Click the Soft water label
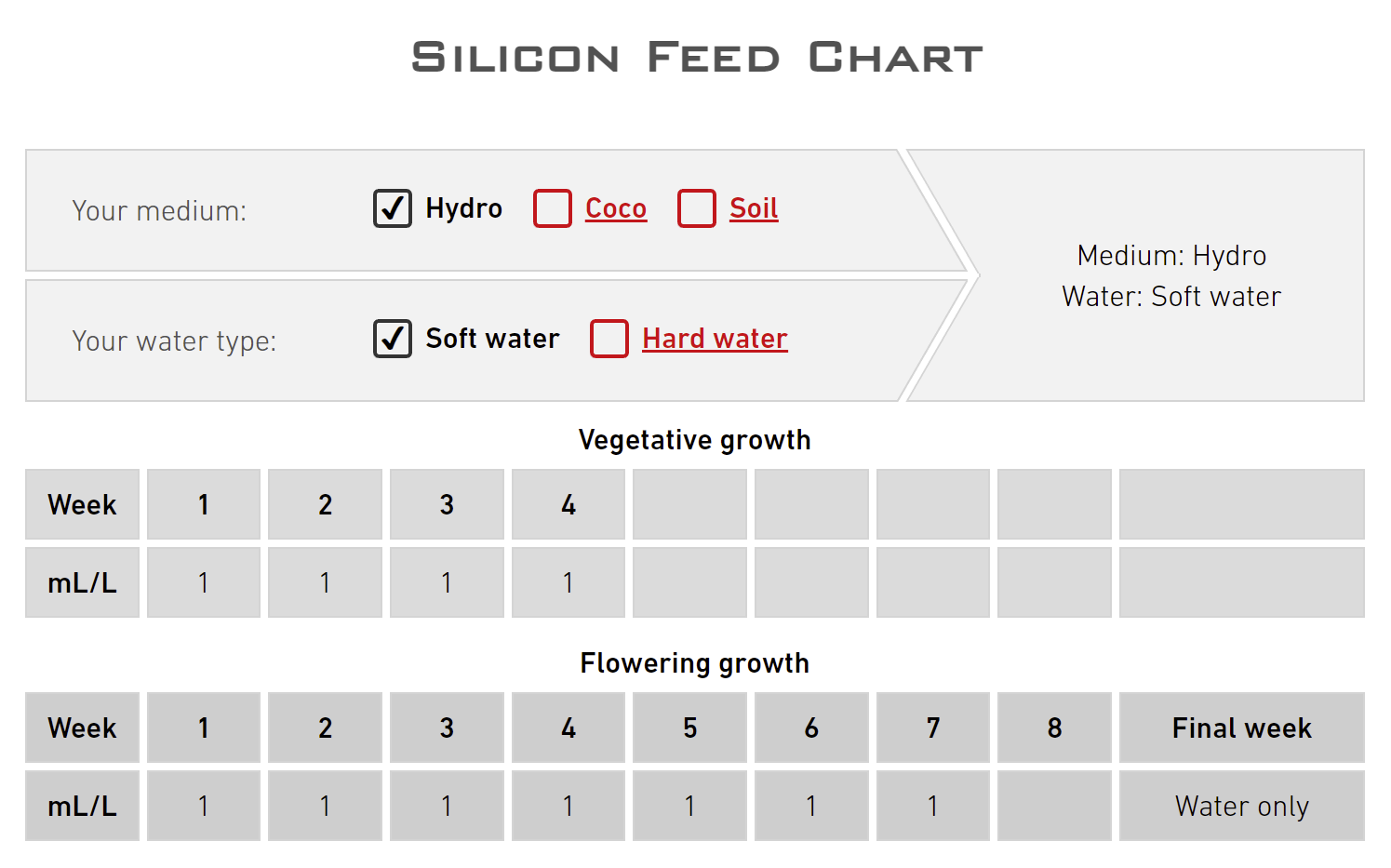Viewport: 1391px width, 868px height. pos(492,339)
